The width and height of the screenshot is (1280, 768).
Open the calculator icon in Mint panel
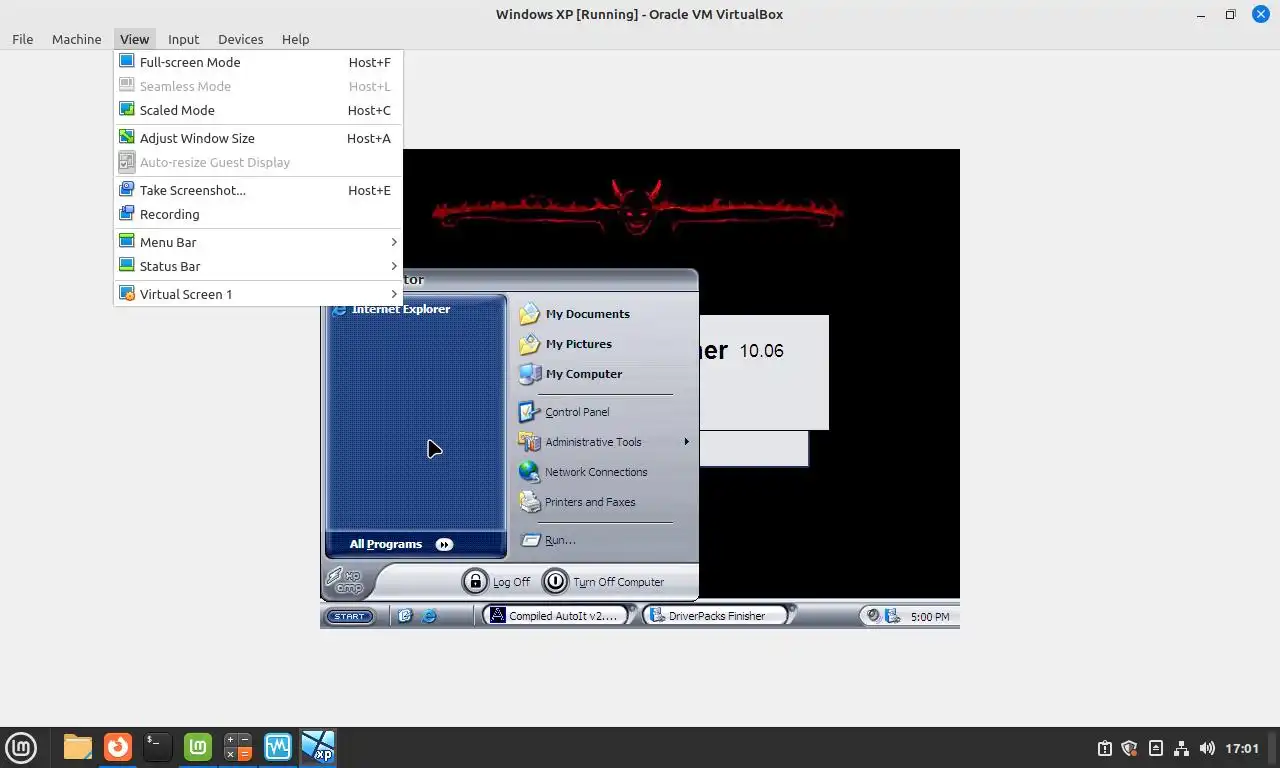click(x=238, y=747)
